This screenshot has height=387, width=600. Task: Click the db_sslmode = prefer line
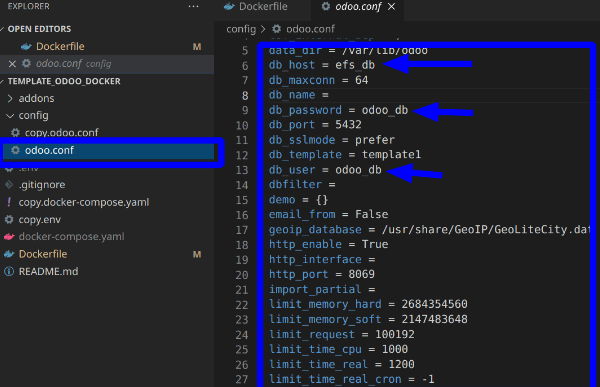click(x=332, y=140)
